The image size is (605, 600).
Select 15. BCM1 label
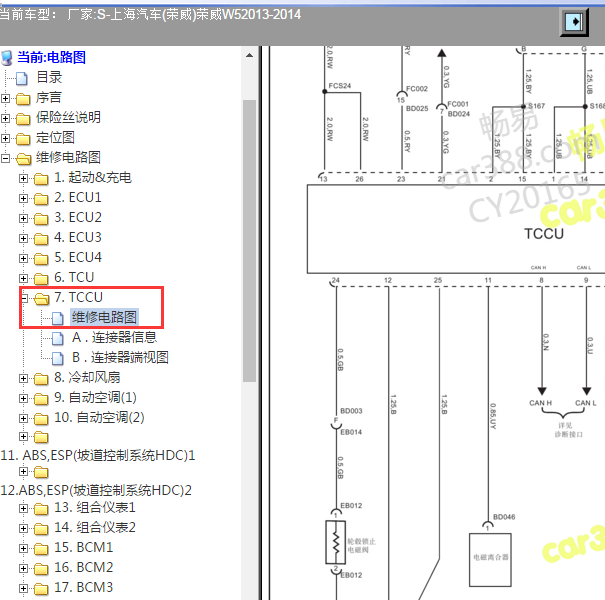pos(83,548)
